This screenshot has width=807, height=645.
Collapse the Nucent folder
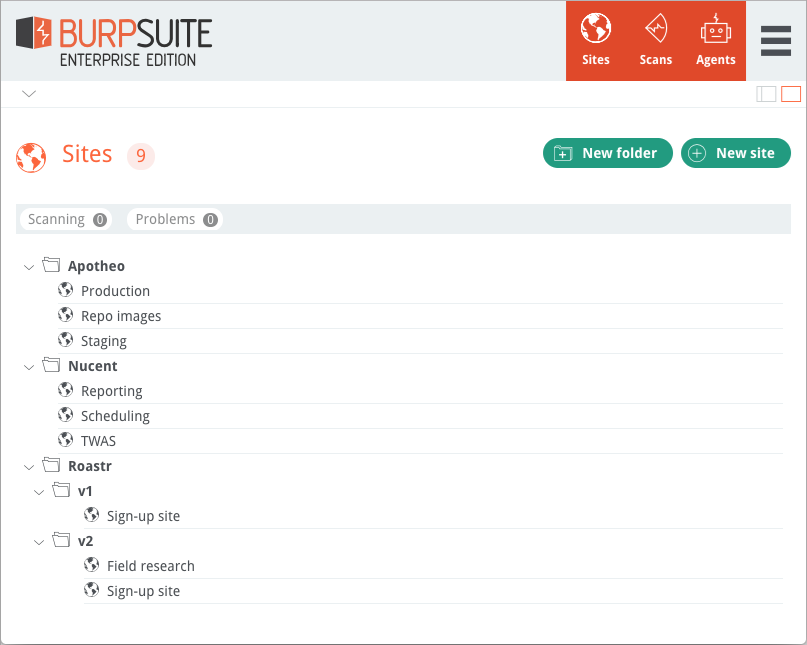point(29,367)
